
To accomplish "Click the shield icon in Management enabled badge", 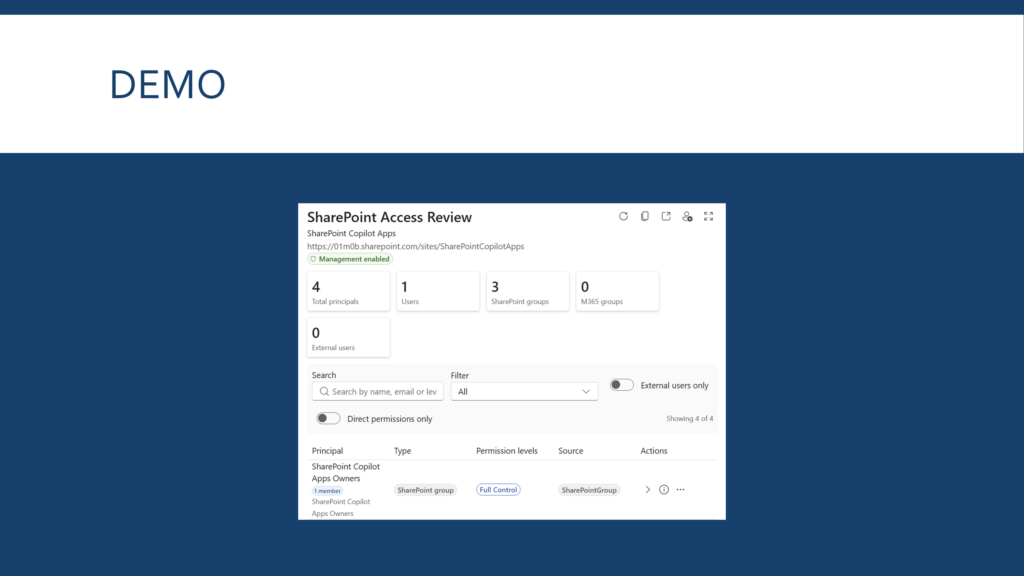I will click(313, 259).
